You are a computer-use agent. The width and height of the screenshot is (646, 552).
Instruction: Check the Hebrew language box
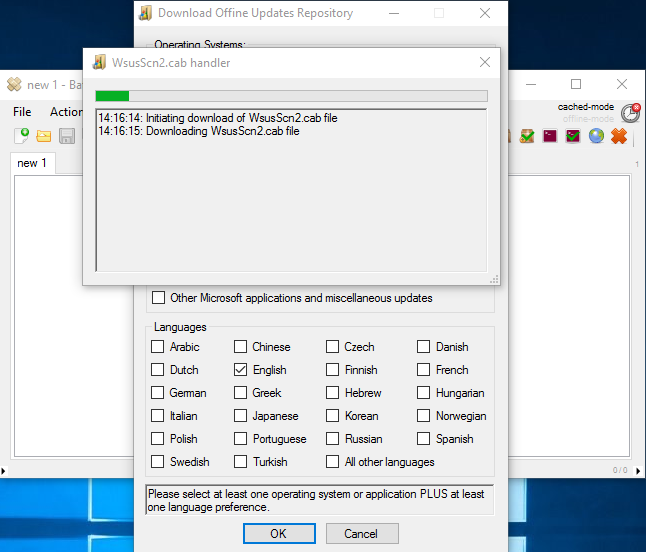coord(332,393)
